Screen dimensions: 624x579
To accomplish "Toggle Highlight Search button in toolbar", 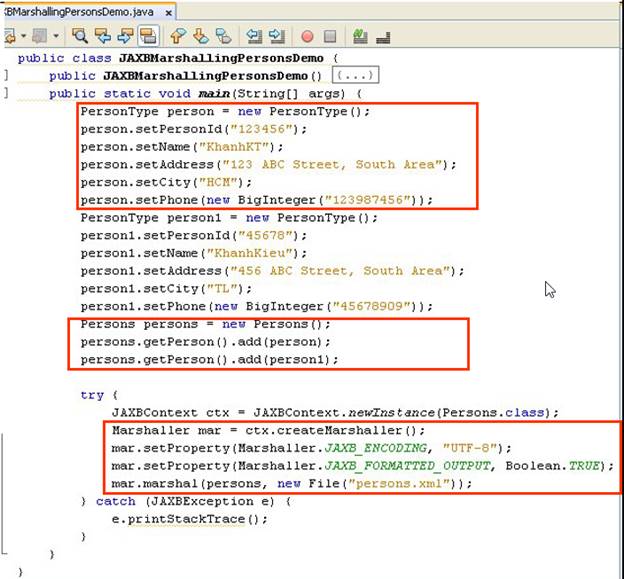I will [x=148, y=36].
